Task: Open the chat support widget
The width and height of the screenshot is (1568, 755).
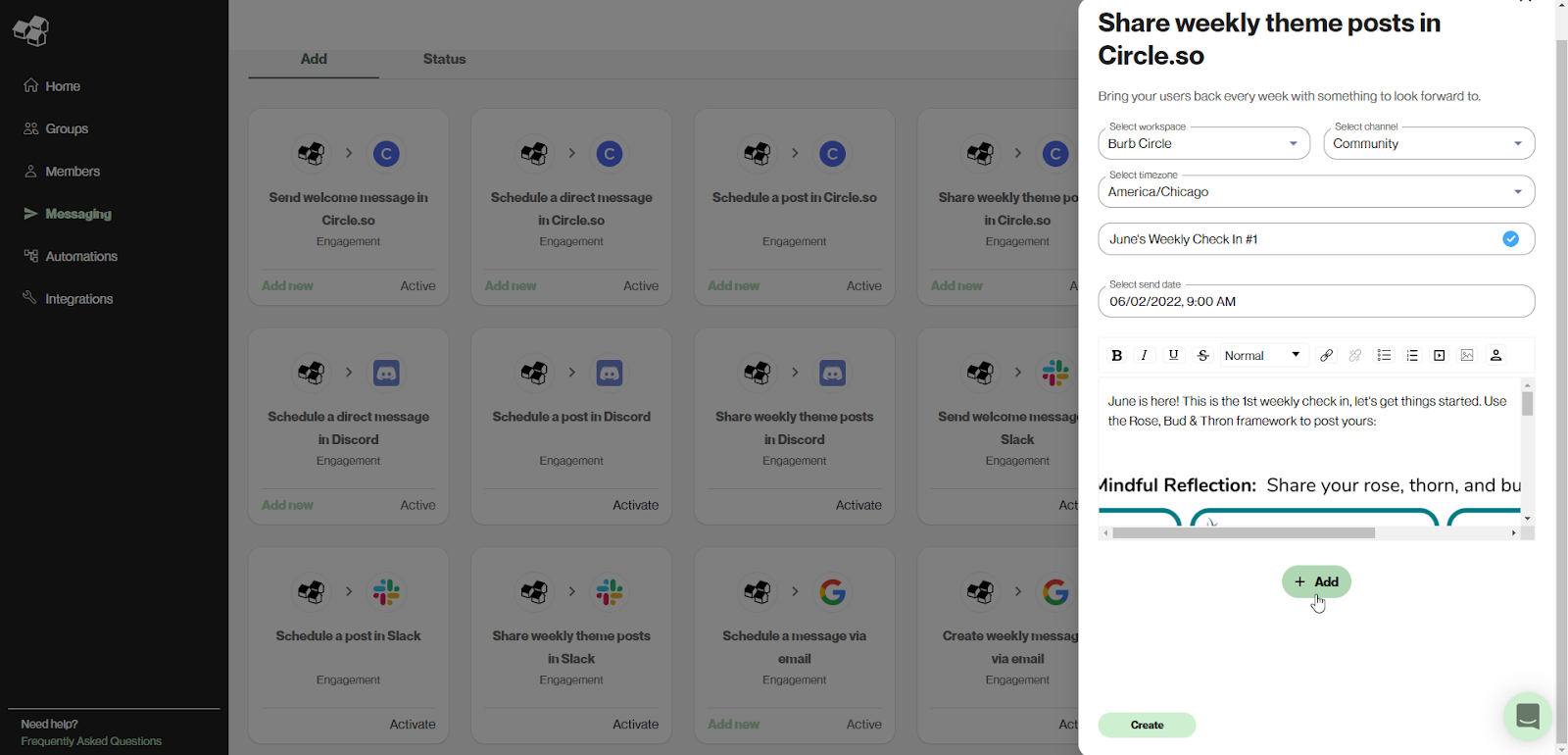Action: (1527, 716)
